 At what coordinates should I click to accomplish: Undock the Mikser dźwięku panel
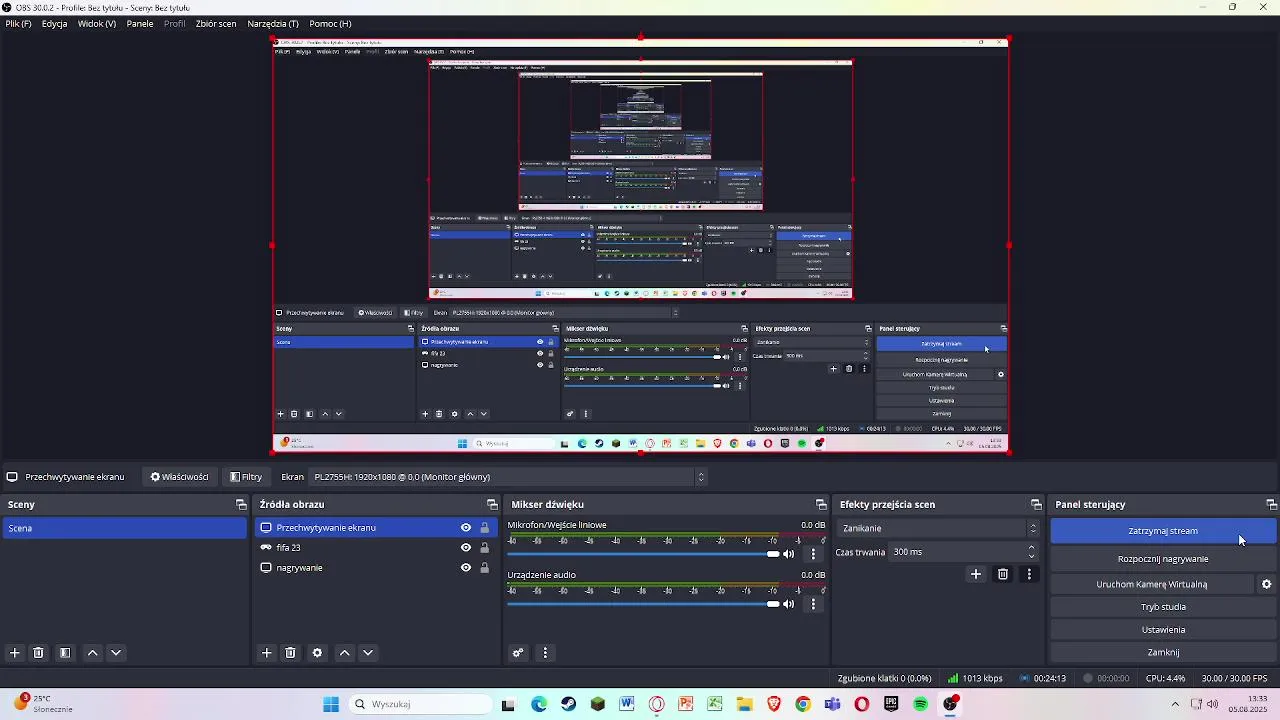point(821,504)
